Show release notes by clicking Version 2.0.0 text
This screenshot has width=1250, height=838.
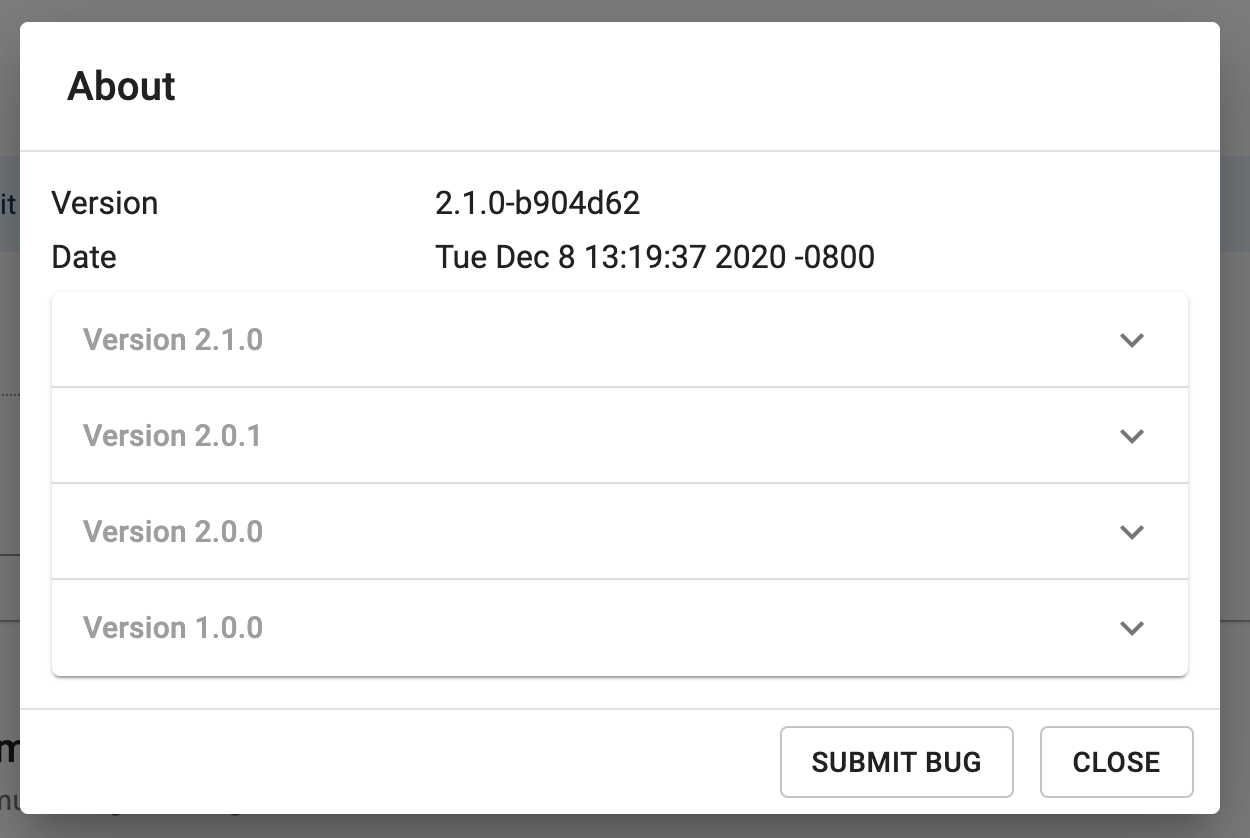pyautogui.click(x=173, y=532)
